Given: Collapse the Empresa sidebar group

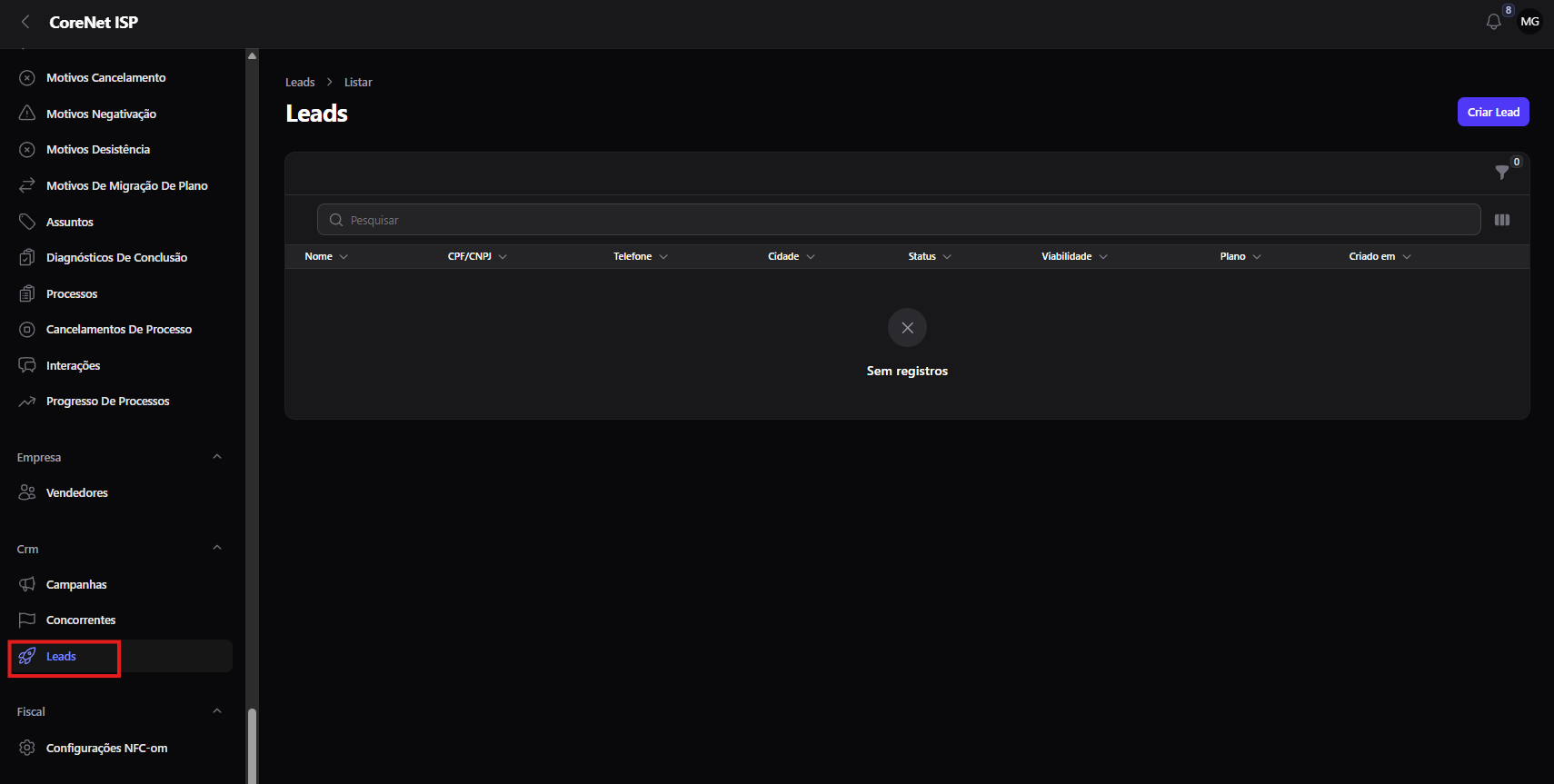Looking at the screenshot, I should coord(217,457).
